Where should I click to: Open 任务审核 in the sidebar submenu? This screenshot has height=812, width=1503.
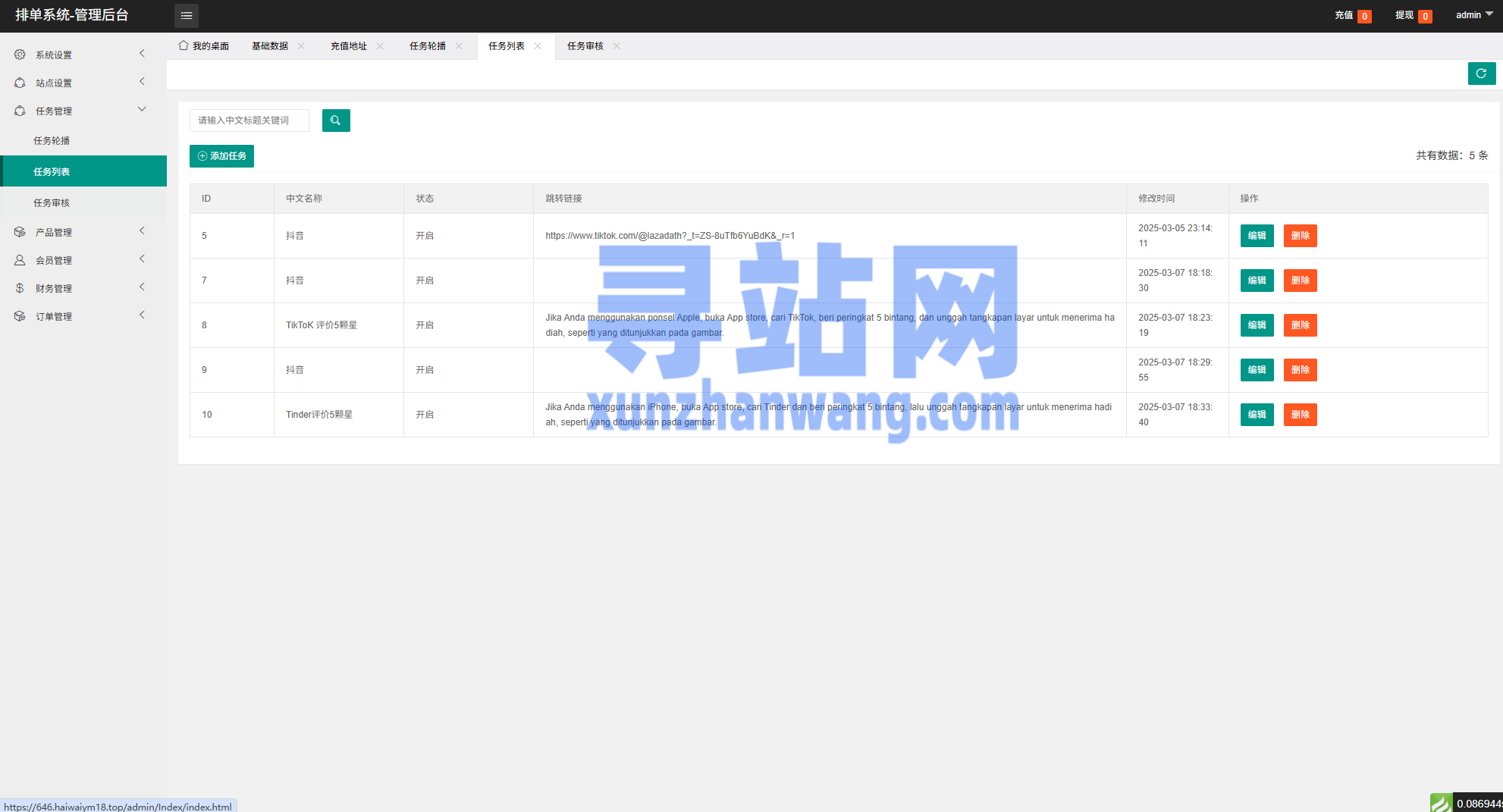point(52,202)
